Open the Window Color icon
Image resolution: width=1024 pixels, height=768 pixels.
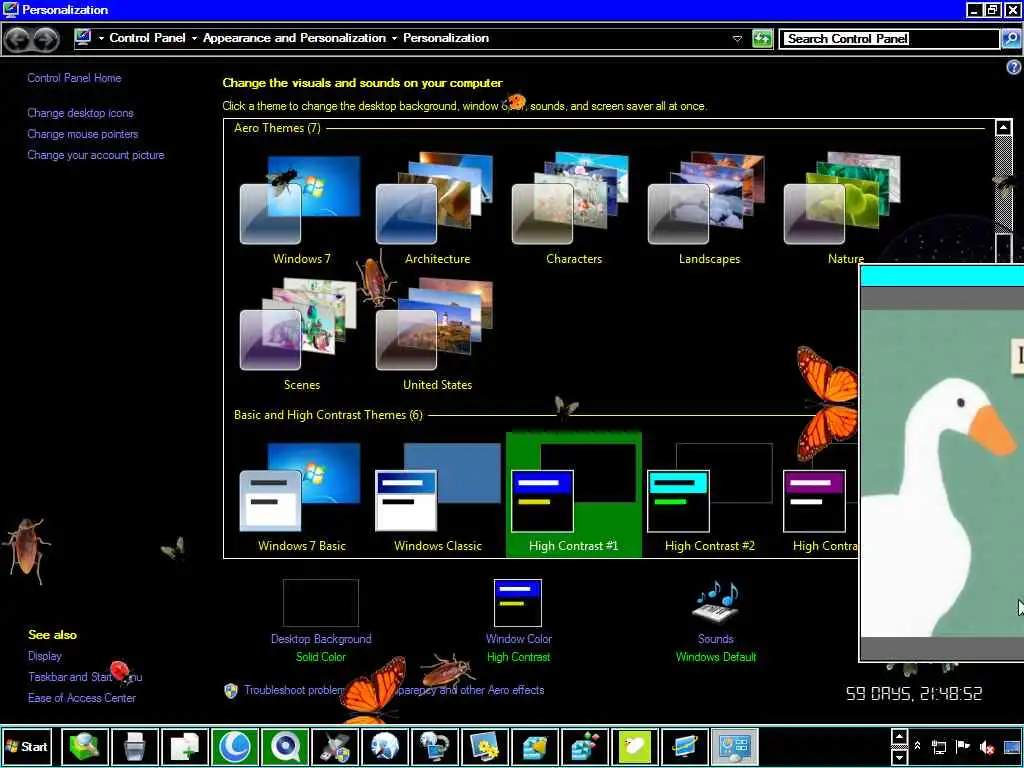click(518, 603)
